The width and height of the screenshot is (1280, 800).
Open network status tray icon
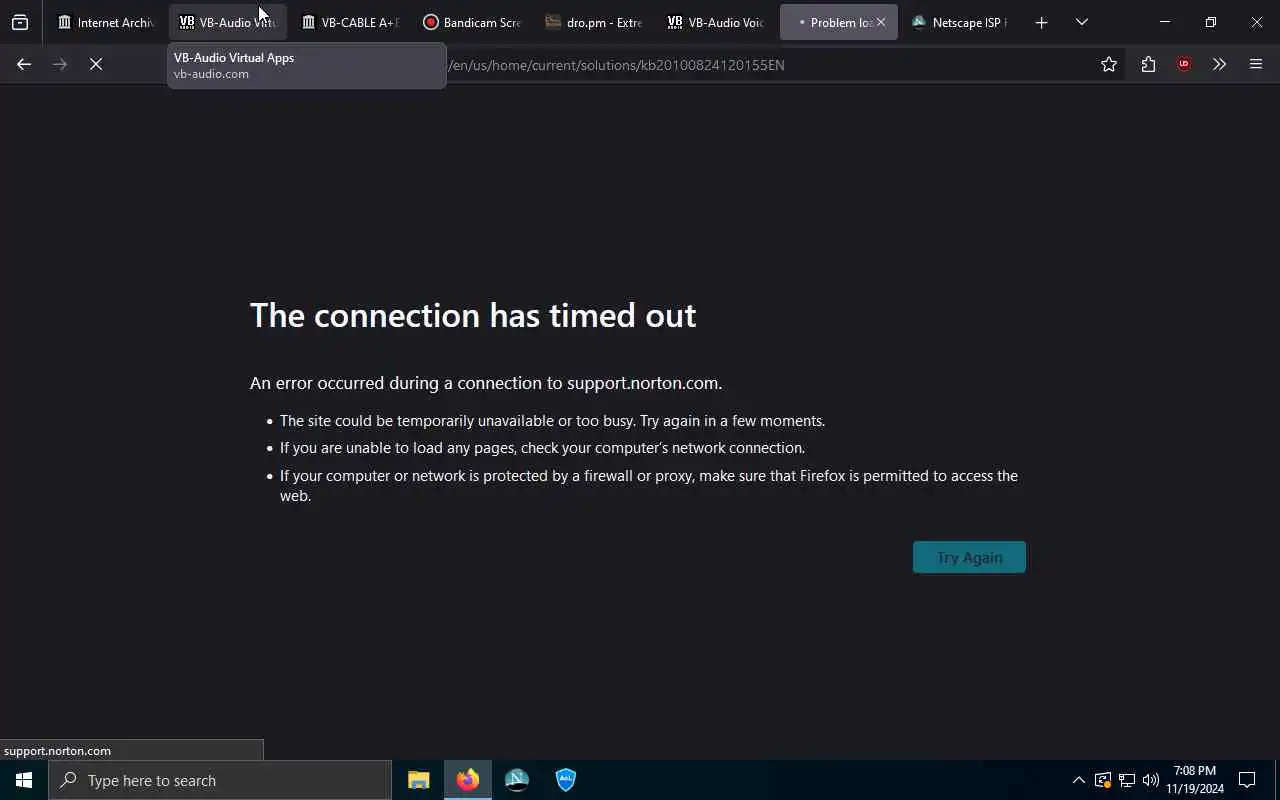(1127, 780)
